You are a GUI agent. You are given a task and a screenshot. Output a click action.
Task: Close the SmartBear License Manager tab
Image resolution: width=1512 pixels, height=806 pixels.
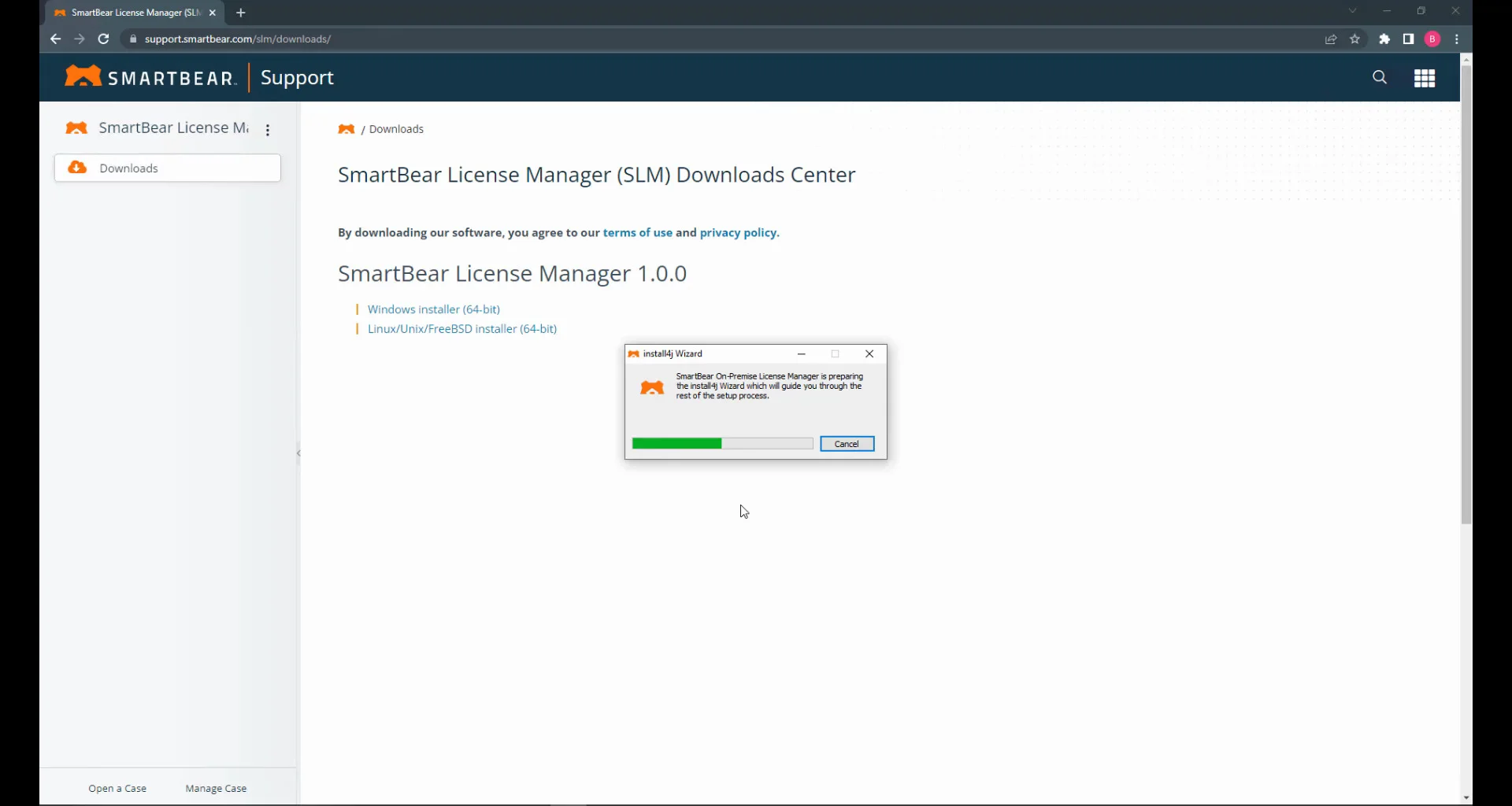pyautogui.click(x=213, y=13)
